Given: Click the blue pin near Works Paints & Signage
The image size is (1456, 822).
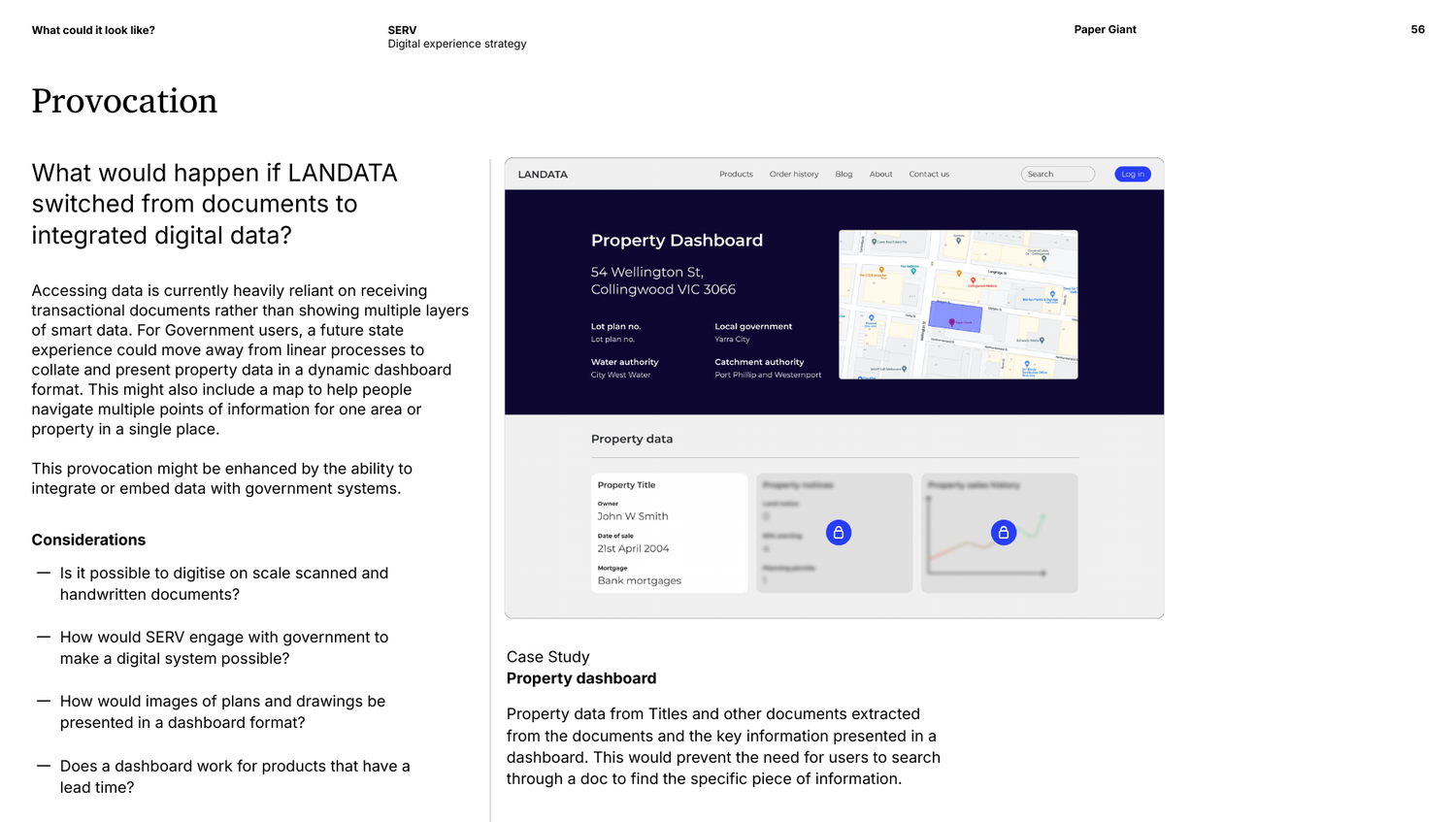Looking at the screenshot, I should [1053, 294].
